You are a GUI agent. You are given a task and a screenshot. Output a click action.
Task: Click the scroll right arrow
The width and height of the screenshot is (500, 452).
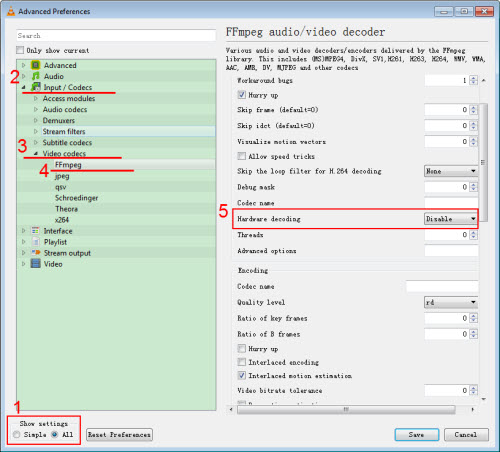tap(472, 409)
